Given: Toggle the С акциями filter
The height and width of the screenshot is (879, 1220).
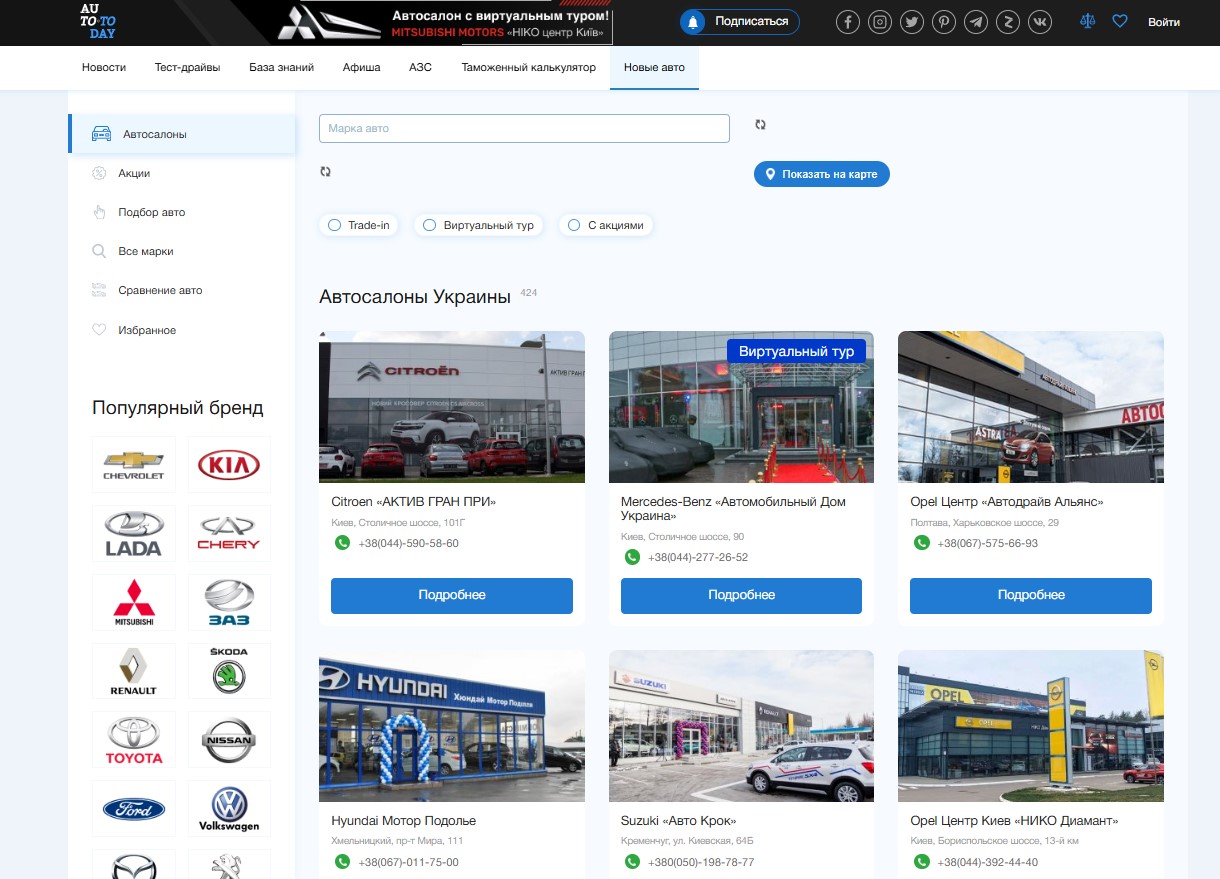Looking at the screenshot, I should [606, 226].
